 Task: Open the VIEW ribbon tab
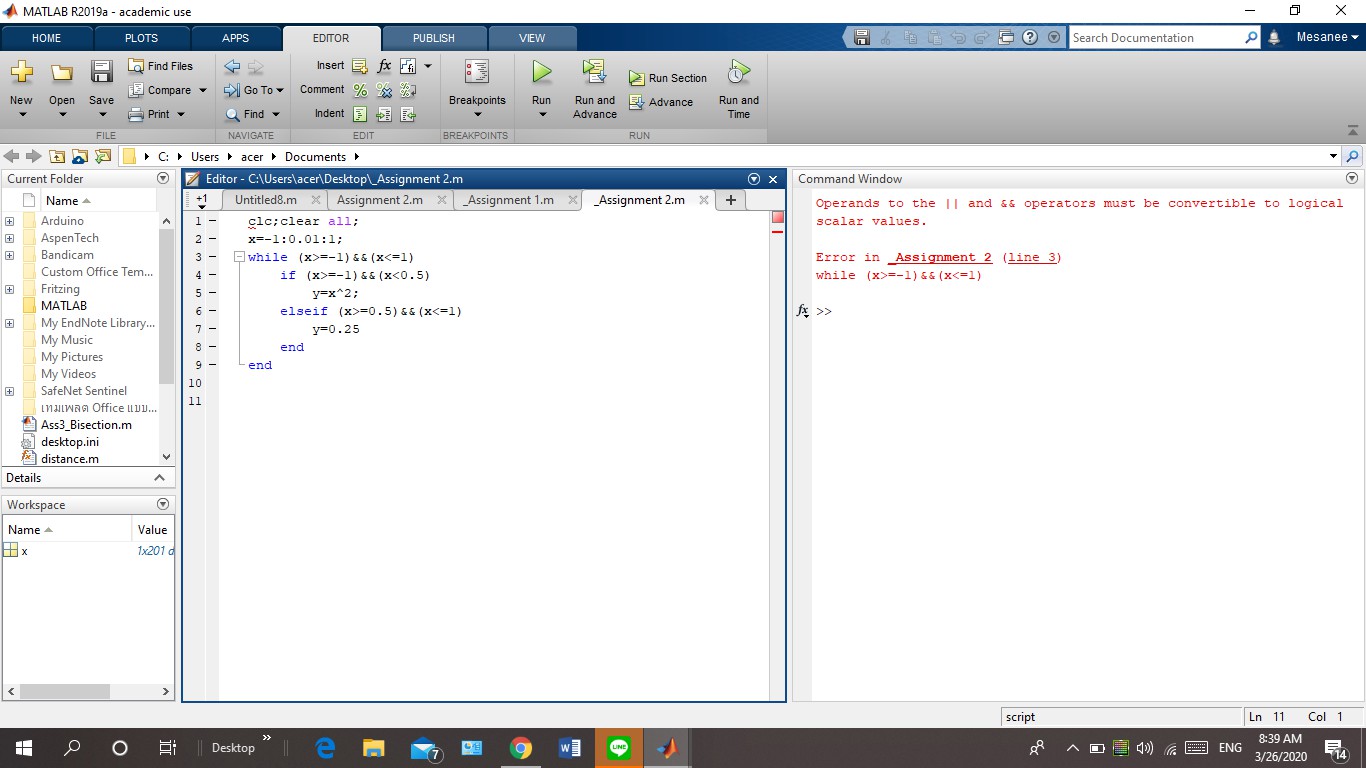click(x=532, y=38)
